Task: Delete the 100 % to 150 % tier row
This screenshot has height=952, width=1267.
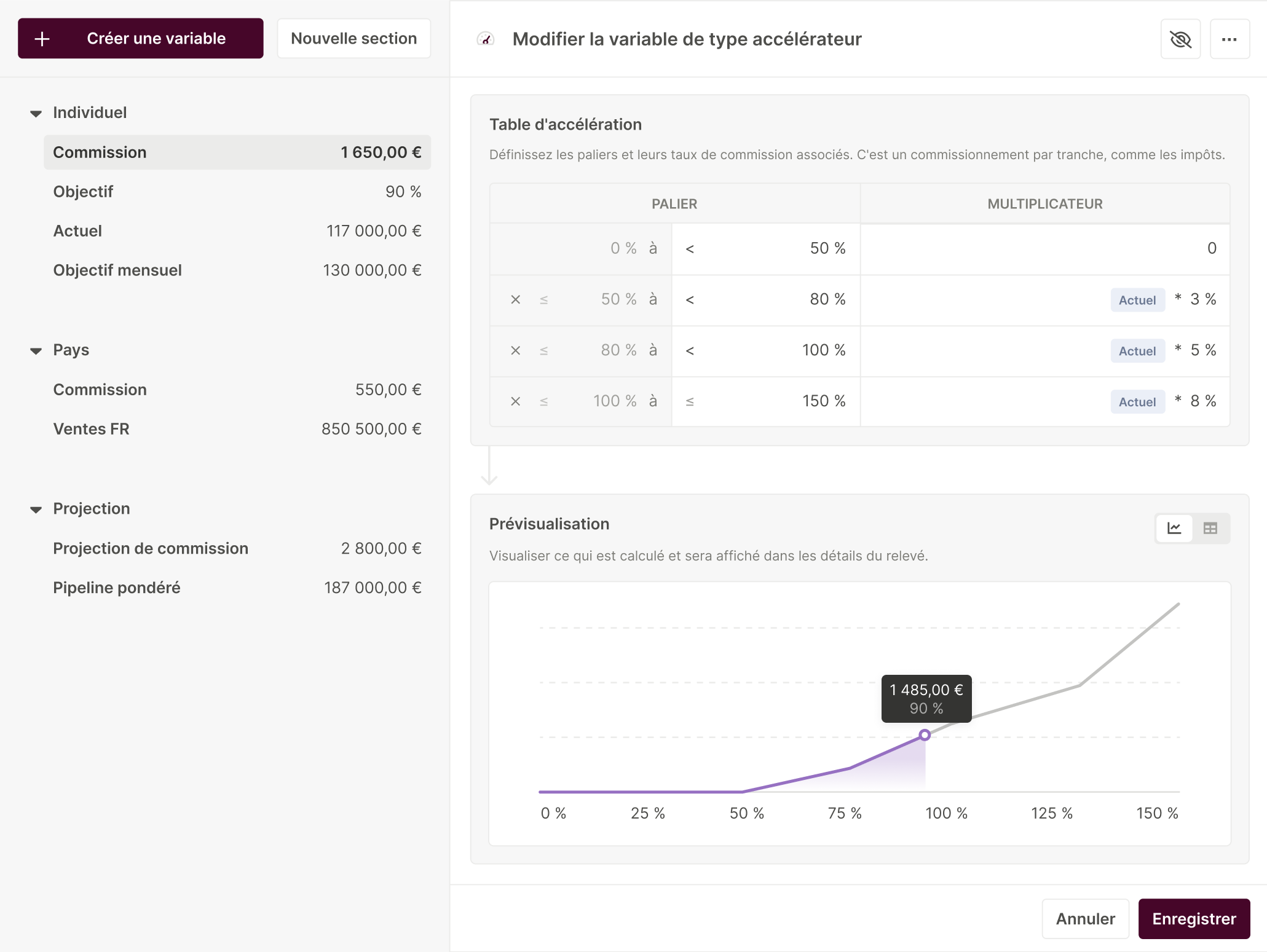Action: pos(515,402)
